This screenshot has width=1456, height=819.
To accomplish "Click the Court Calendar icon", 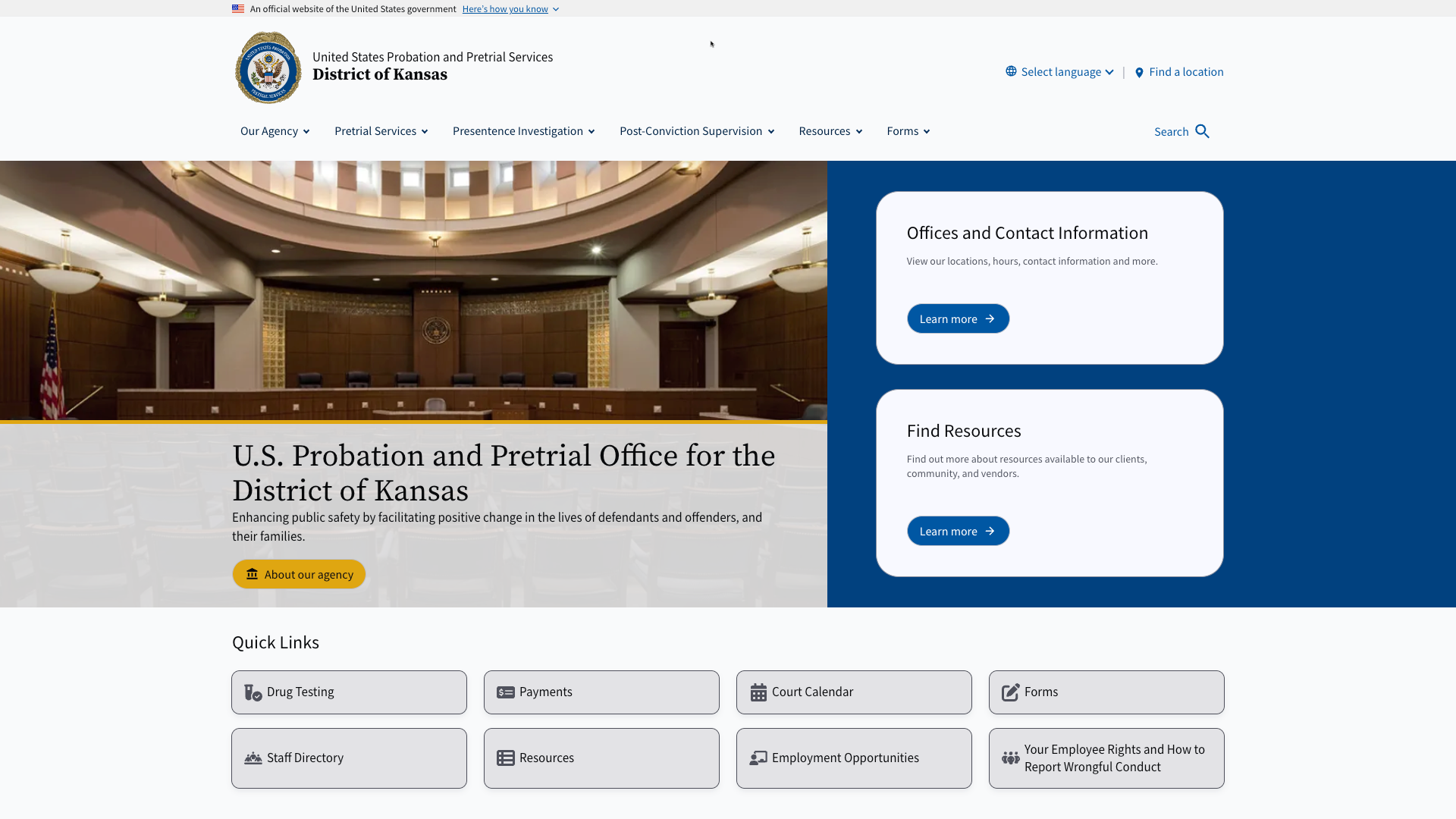I will [x=758, y=692].
